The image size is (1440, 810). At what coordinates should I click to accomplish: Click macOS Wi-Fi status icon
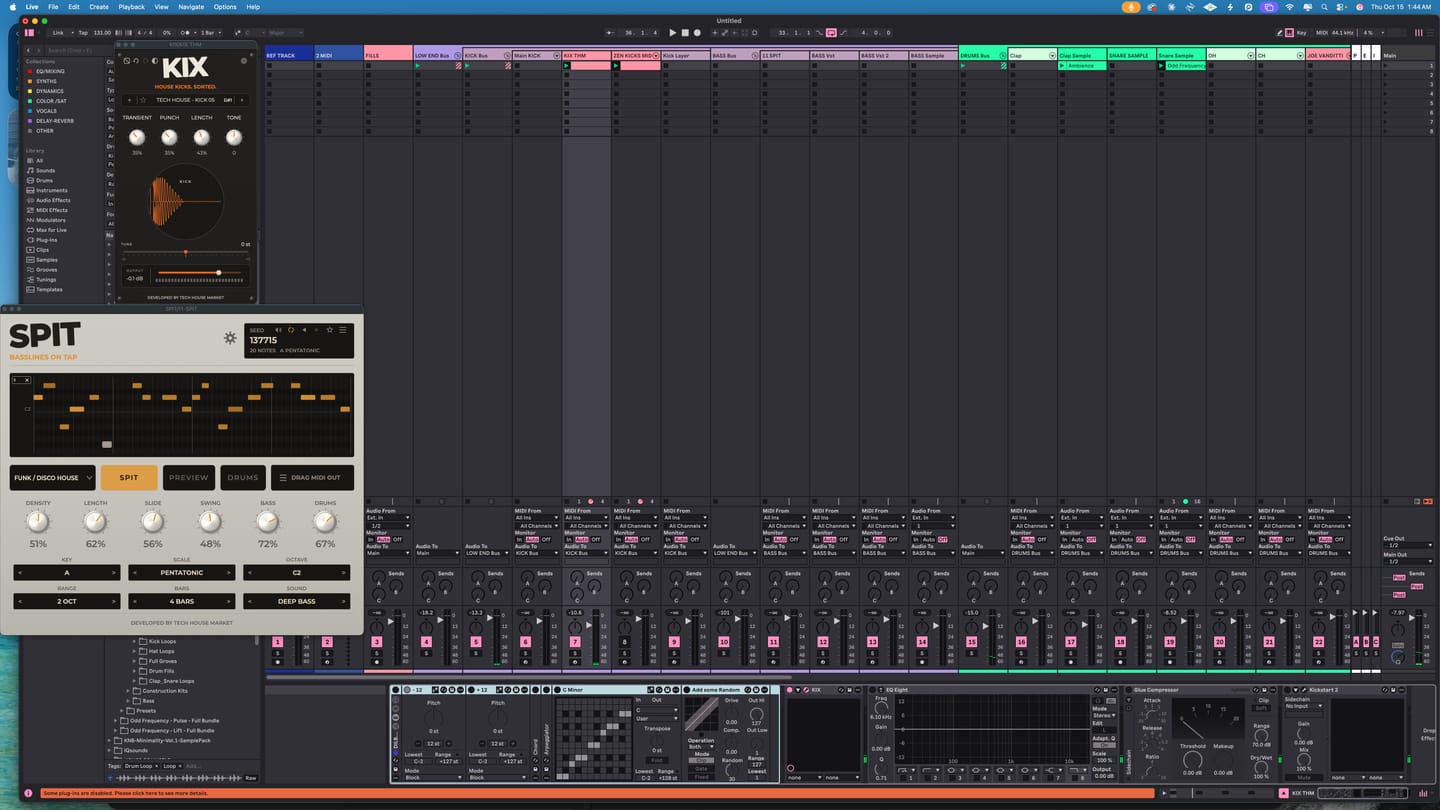[1289, 6]
